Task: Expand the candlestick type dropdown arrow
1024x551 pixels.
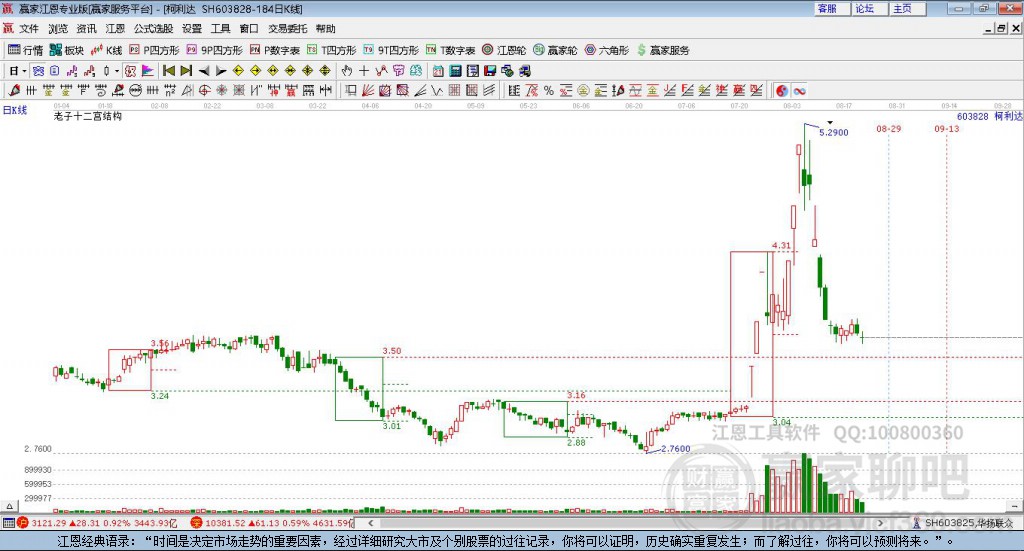Action: (x=117, y=71)
